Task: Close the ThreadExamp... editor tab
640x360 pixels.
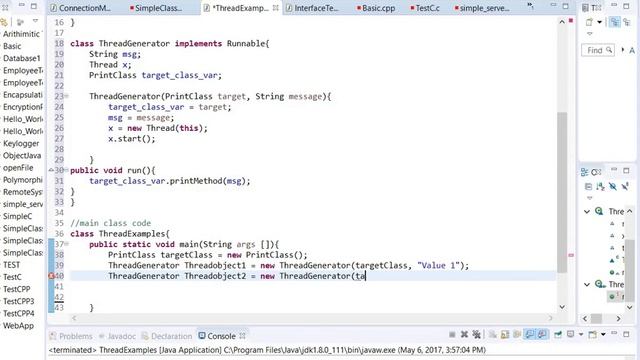Action: pyautogui.click(x=276, y=8)
